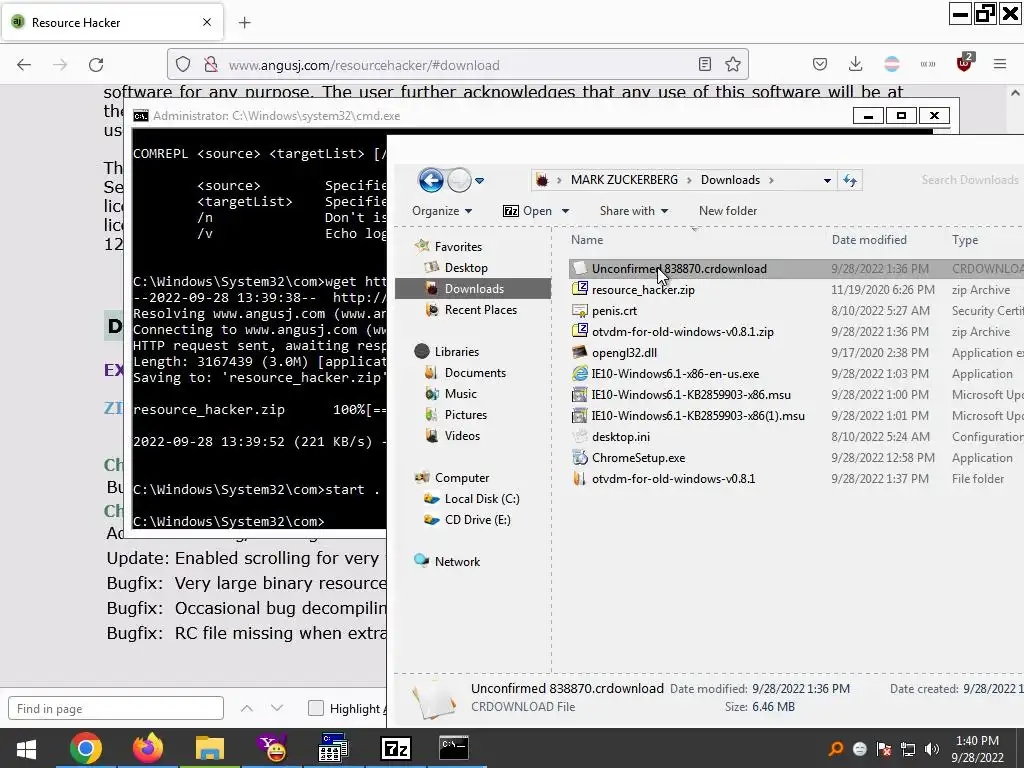Open File Explorer from taskbar

pos(210,748)
